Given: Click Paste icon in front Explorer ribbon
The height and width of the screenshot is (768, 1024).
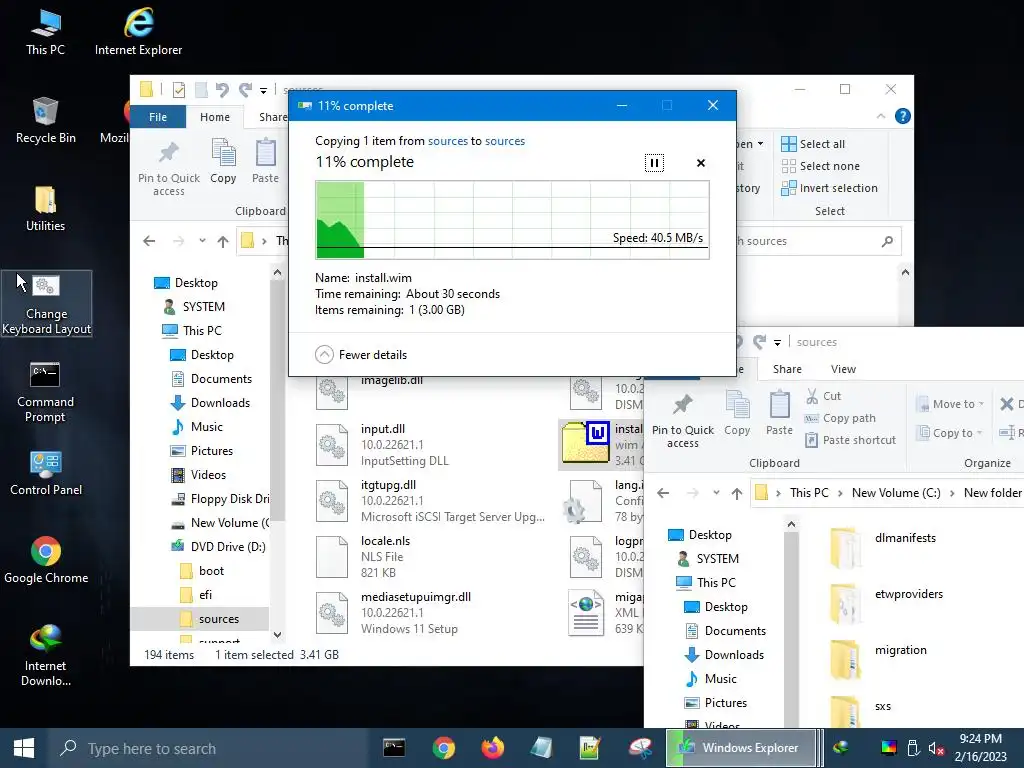Looking at the screenshot, I should tap(779, 413).
